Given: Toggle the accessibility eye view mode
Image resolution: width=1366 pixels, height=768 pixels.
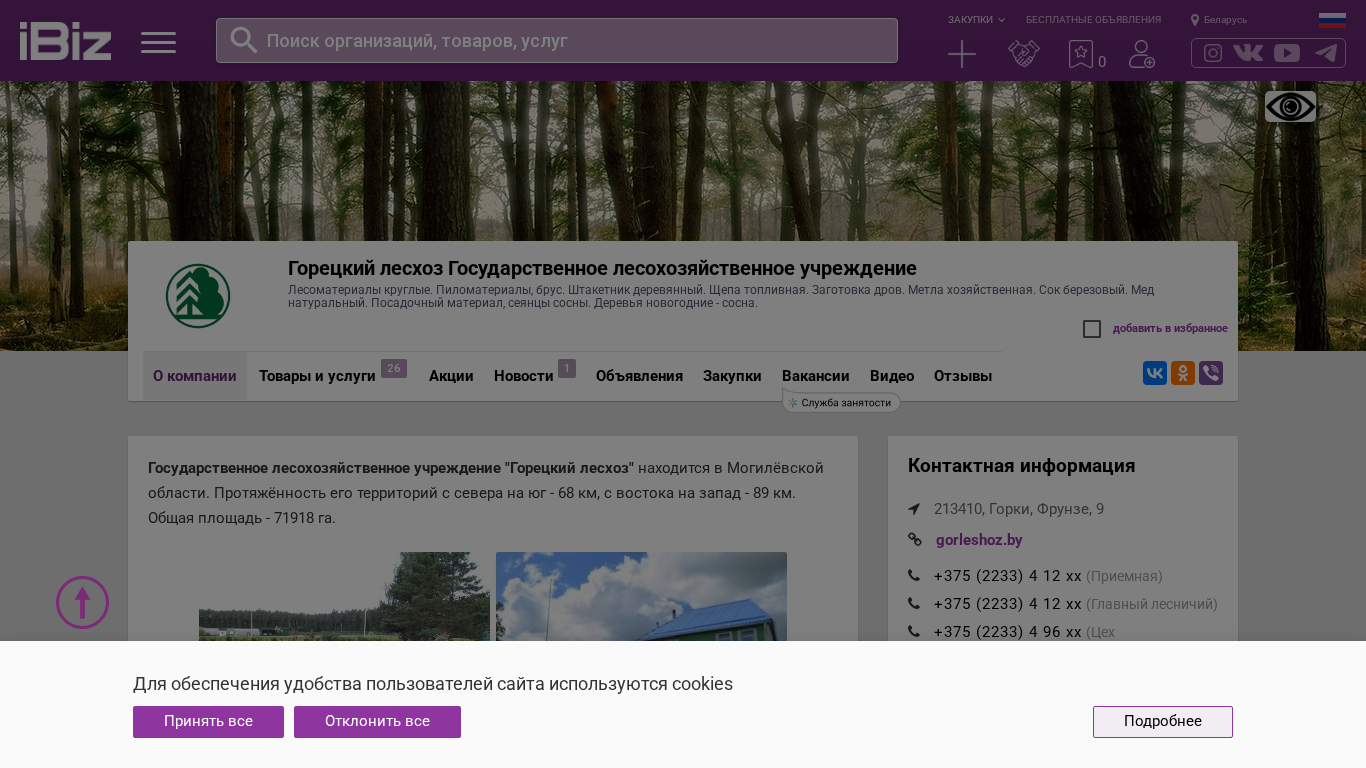Looking at the screenshot, I should click(x=1290, y=106).
